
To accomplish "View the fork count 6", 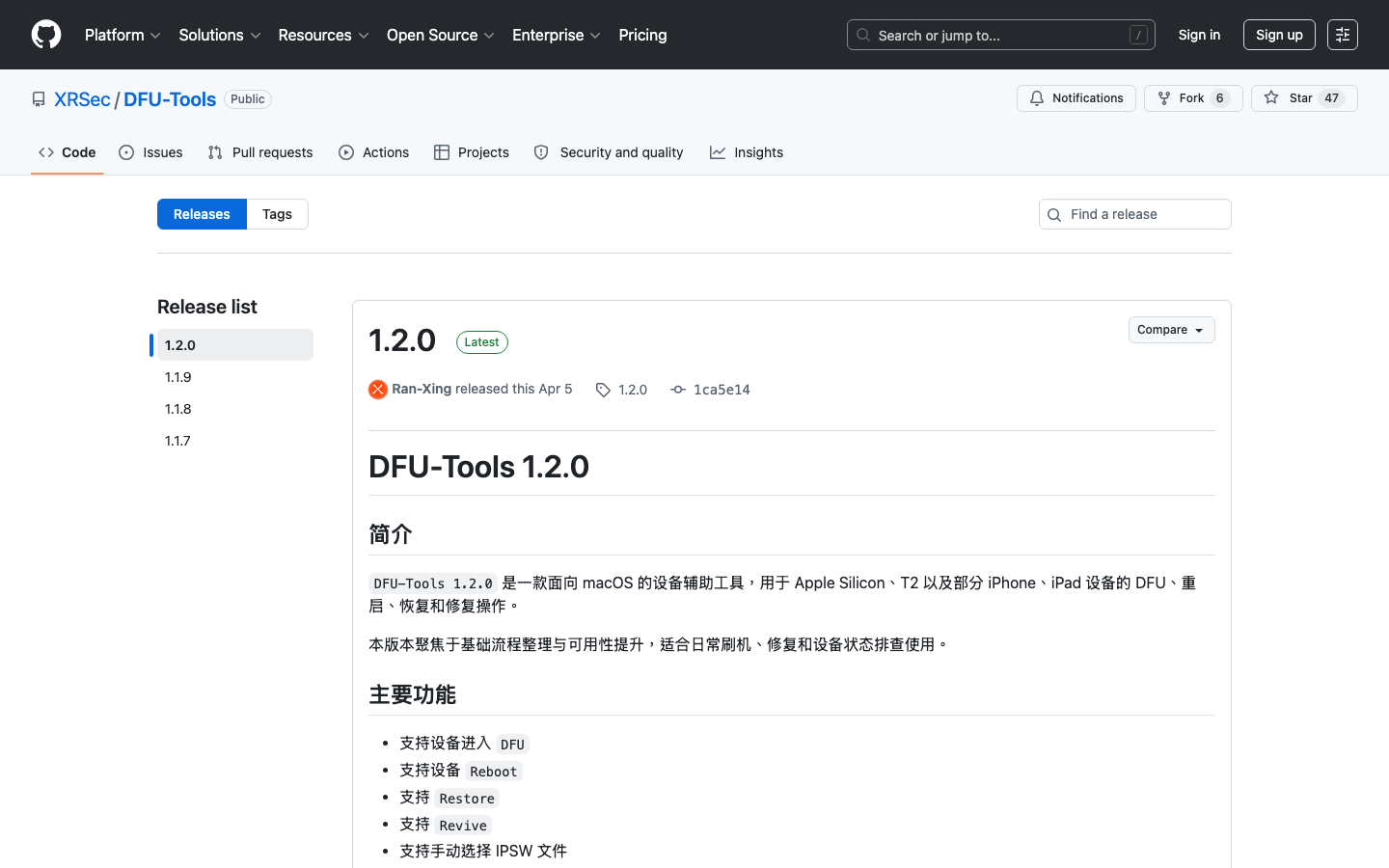I will coord(1220,98).
